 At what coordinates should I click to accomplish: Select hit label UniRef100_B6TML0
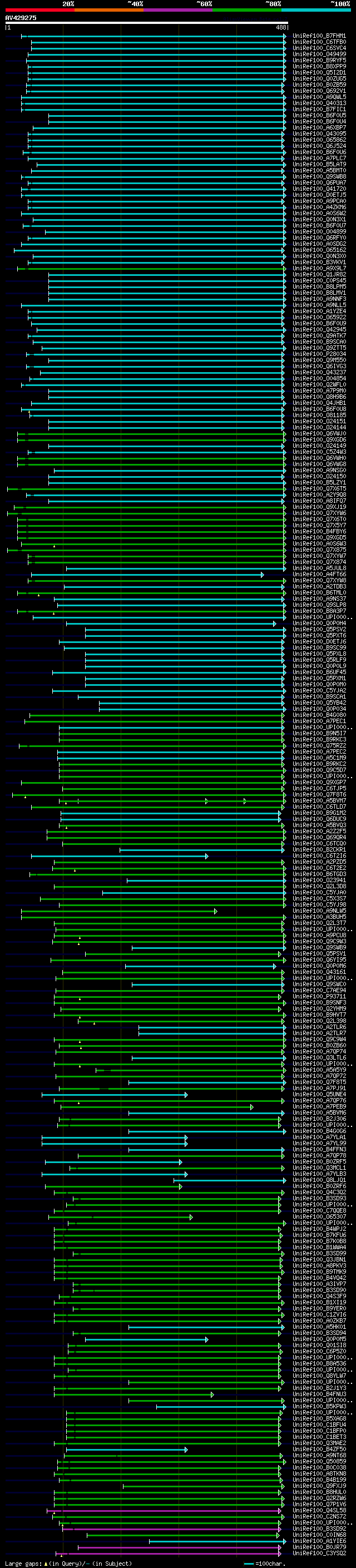tap(319, 593)
